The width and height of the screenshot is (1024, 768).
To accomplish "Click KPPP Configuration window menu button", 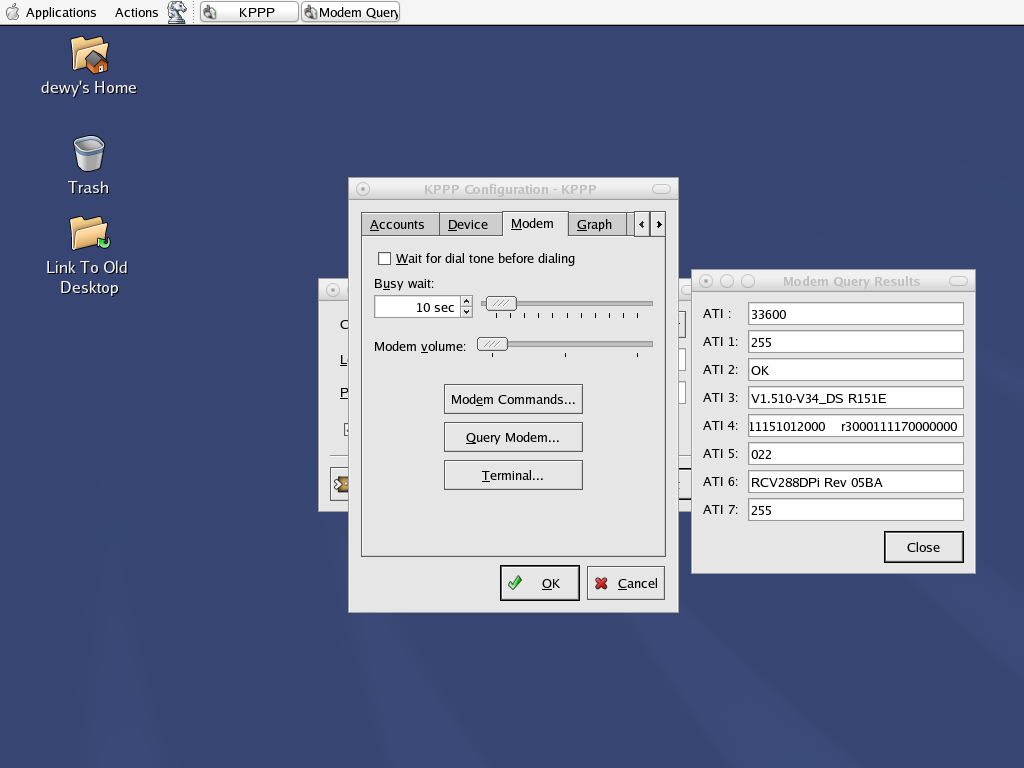I will point(363,189).
